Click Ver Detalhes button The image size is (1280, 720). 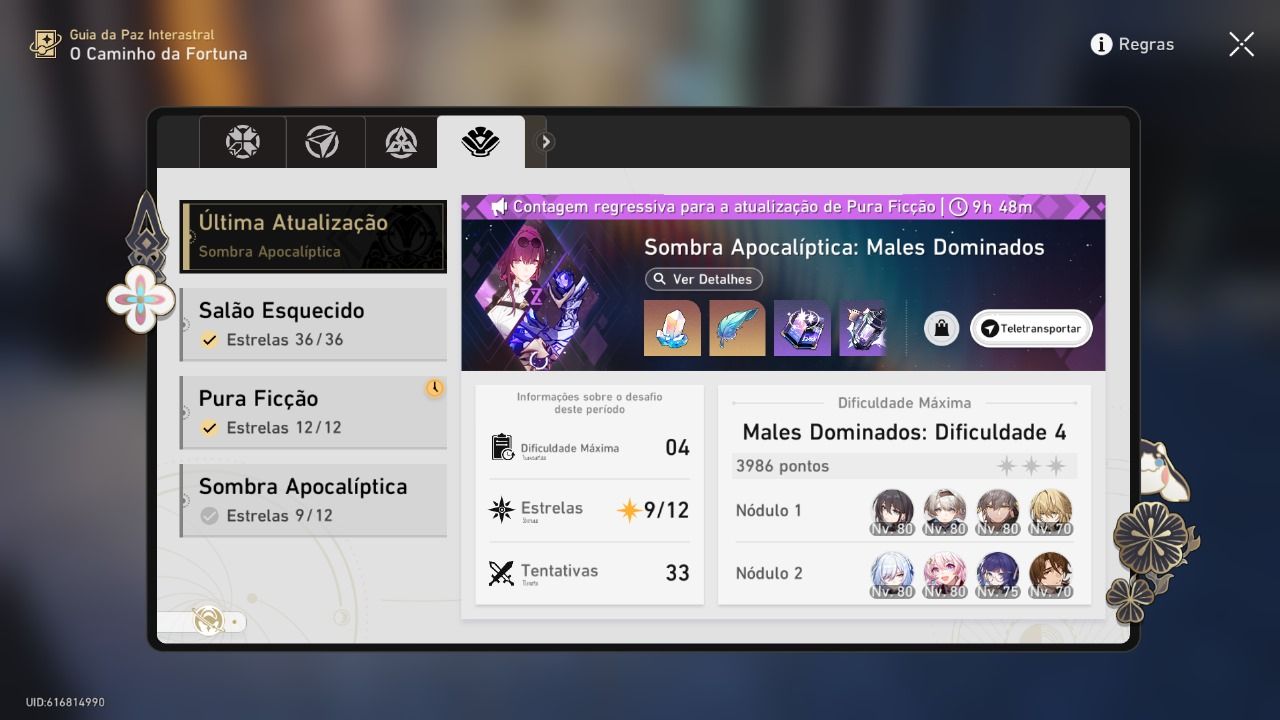pyautogui.click(x=704, y=279)
